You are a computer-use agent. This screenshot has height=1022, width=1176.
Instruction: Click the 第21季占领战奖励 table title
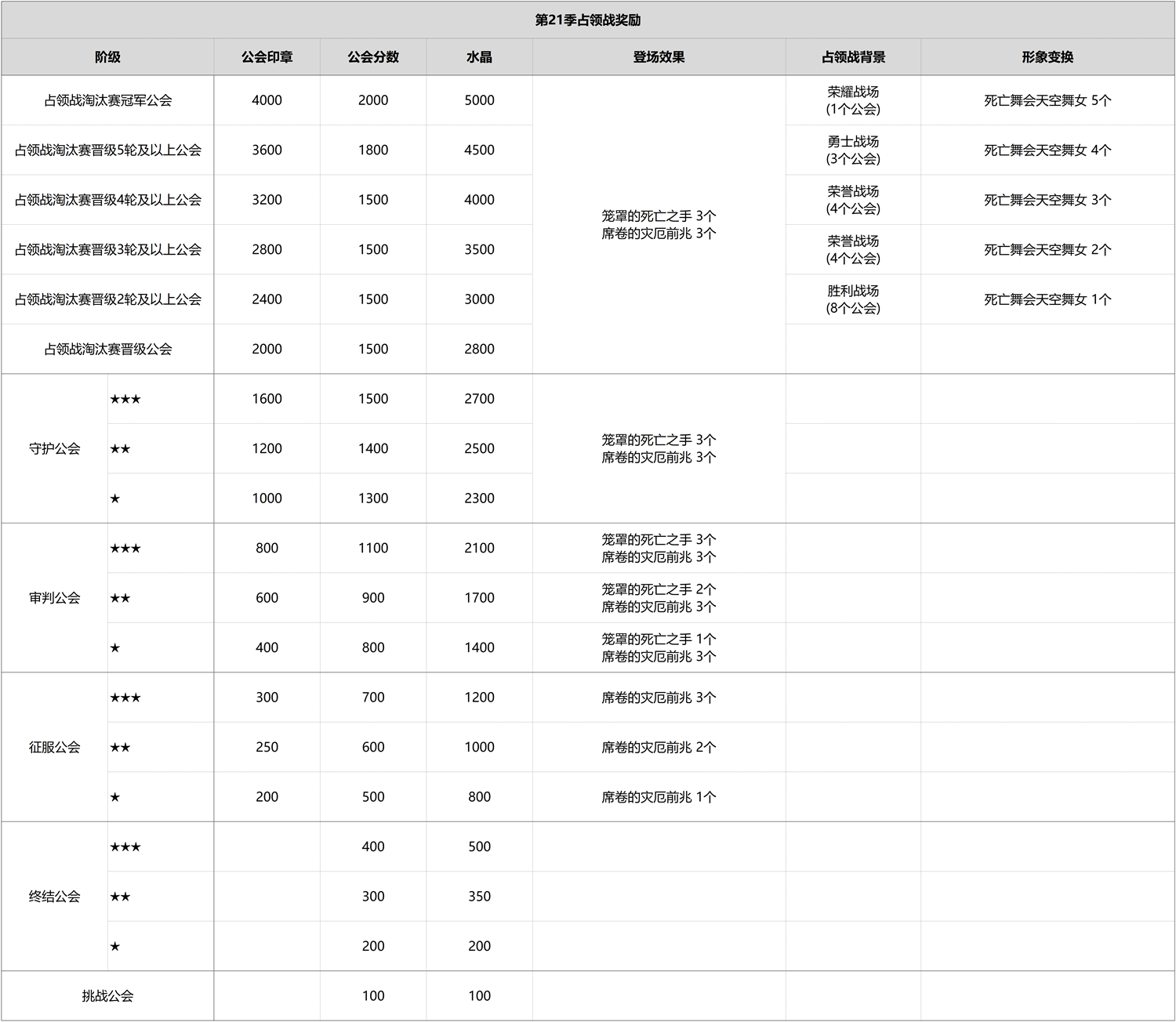[588, 20]
